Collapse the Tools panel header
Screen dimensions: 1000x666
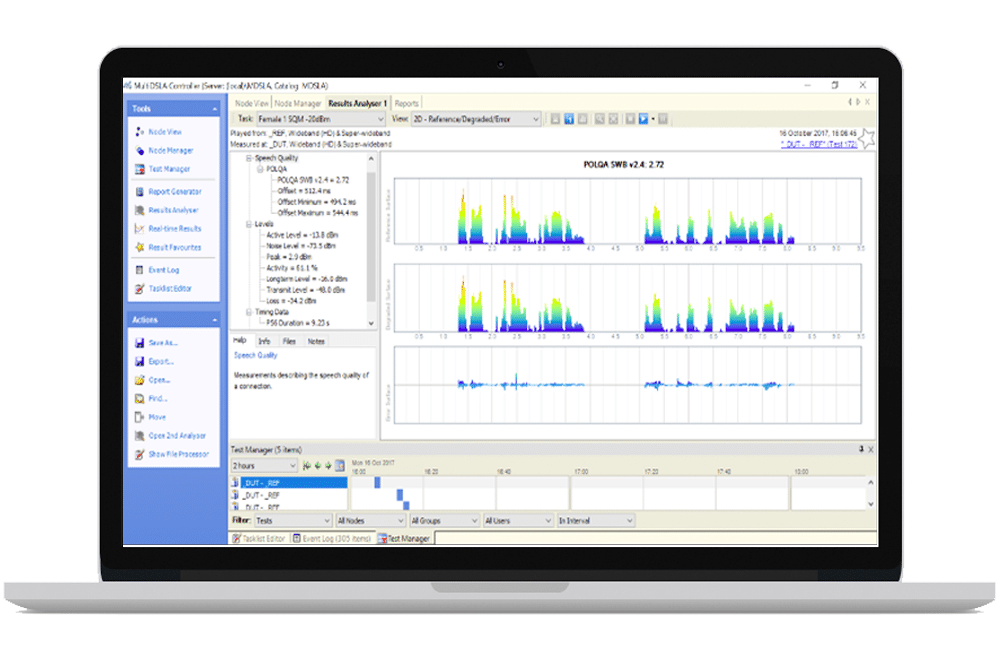(215, 109)
